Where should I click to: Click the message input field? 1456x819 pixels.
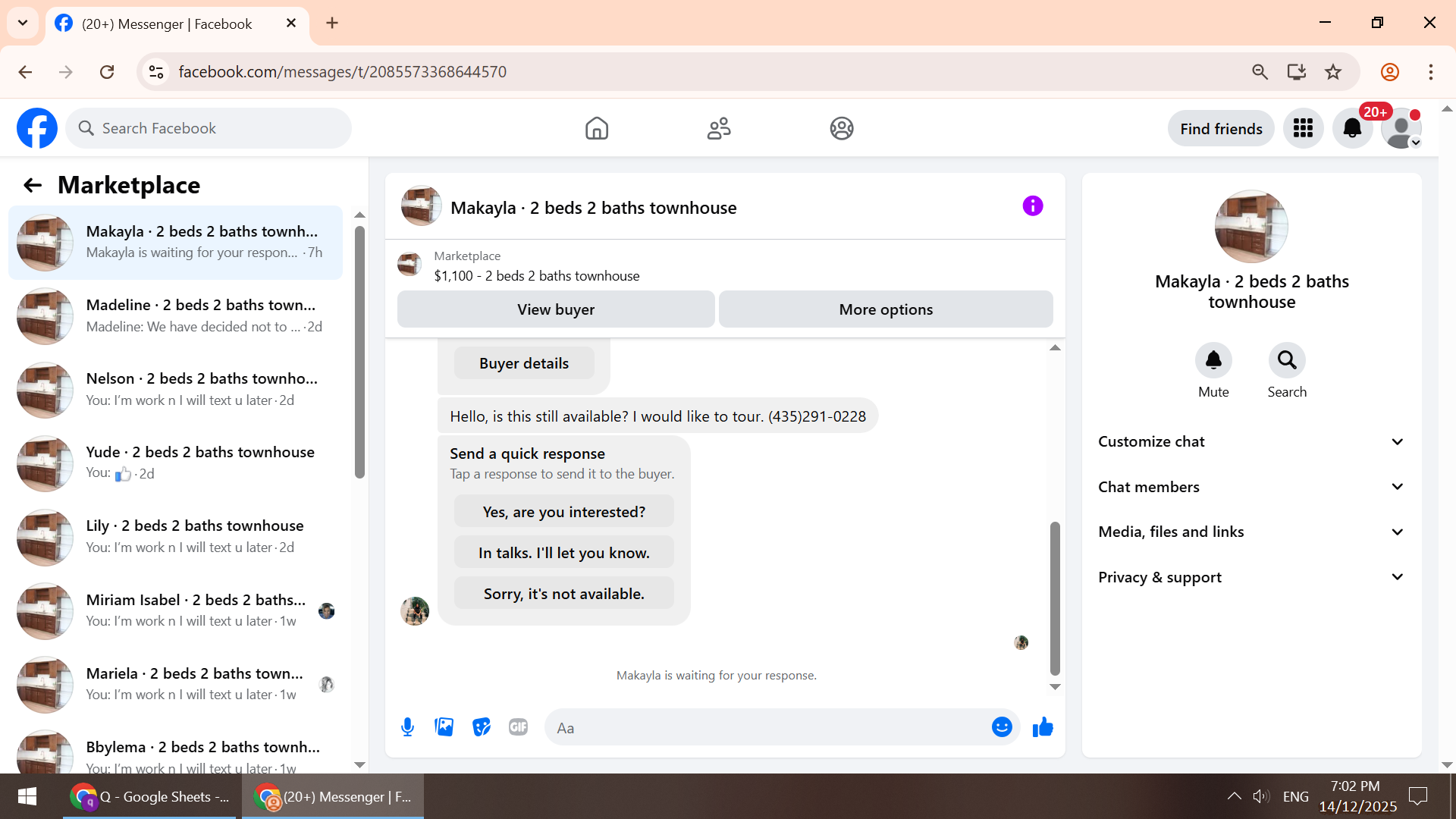click(x=766, y=728)
